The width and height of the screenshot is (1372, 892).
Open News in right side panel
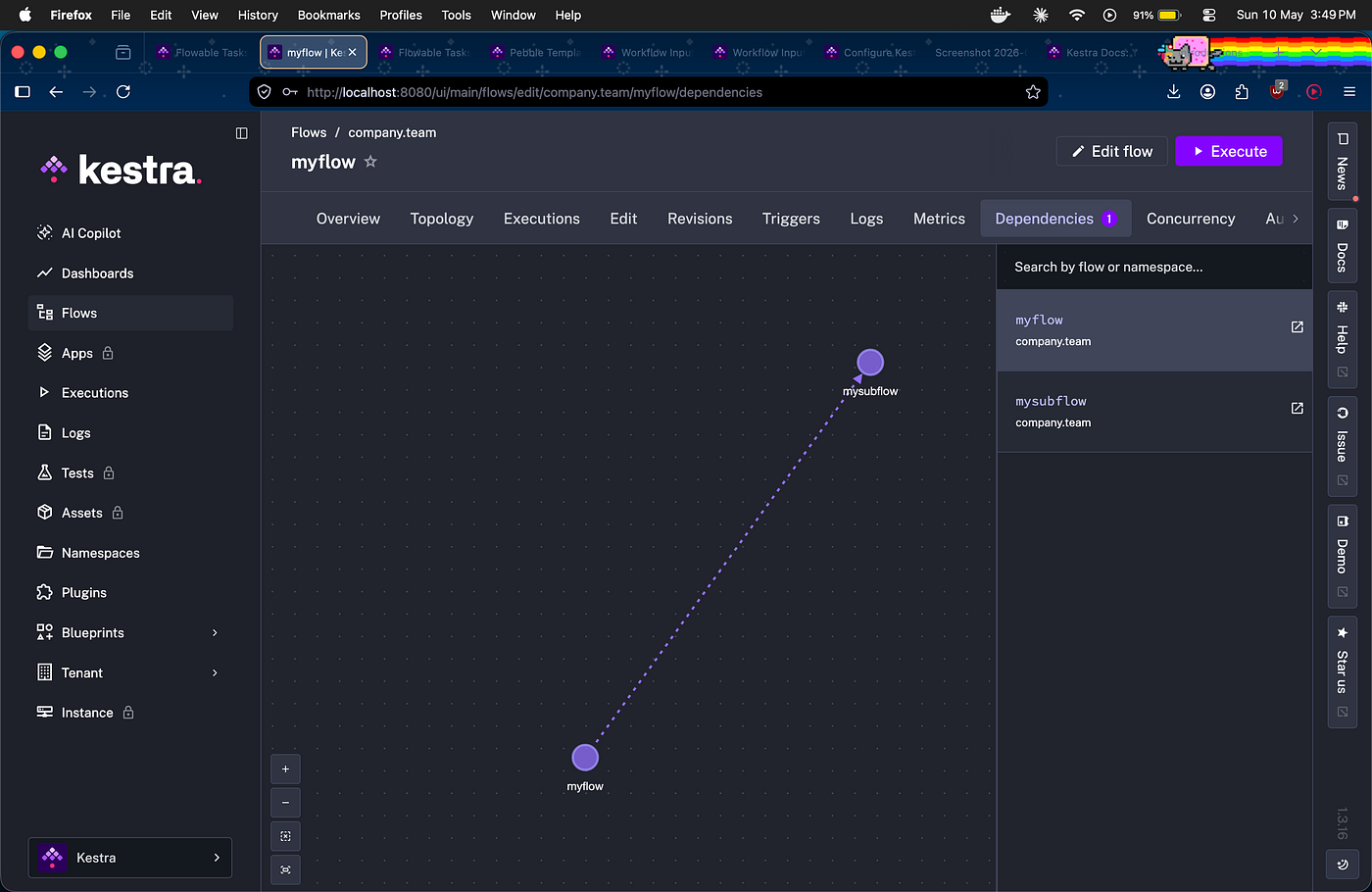tap(1342, 162)
